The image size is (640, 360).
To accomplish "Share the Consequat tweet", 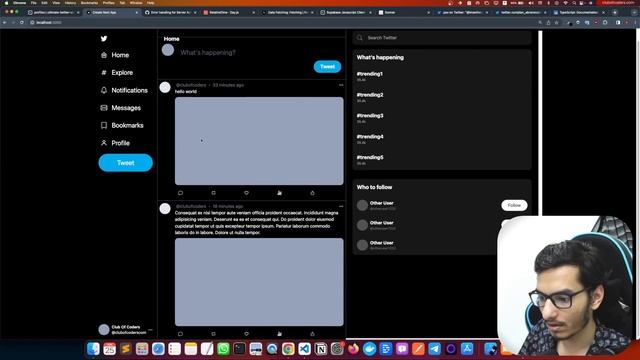I will tap(312, 333).
